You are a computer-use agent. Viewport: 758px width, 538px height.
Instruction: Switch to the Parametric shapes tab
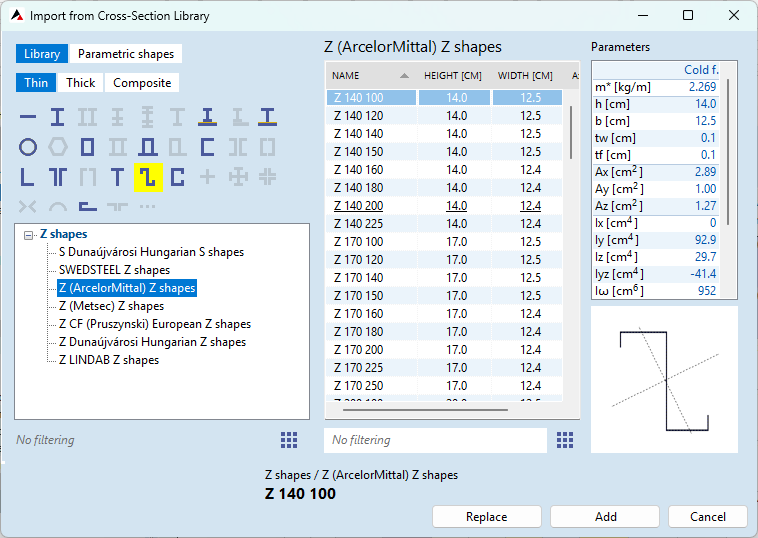point(126,54)
